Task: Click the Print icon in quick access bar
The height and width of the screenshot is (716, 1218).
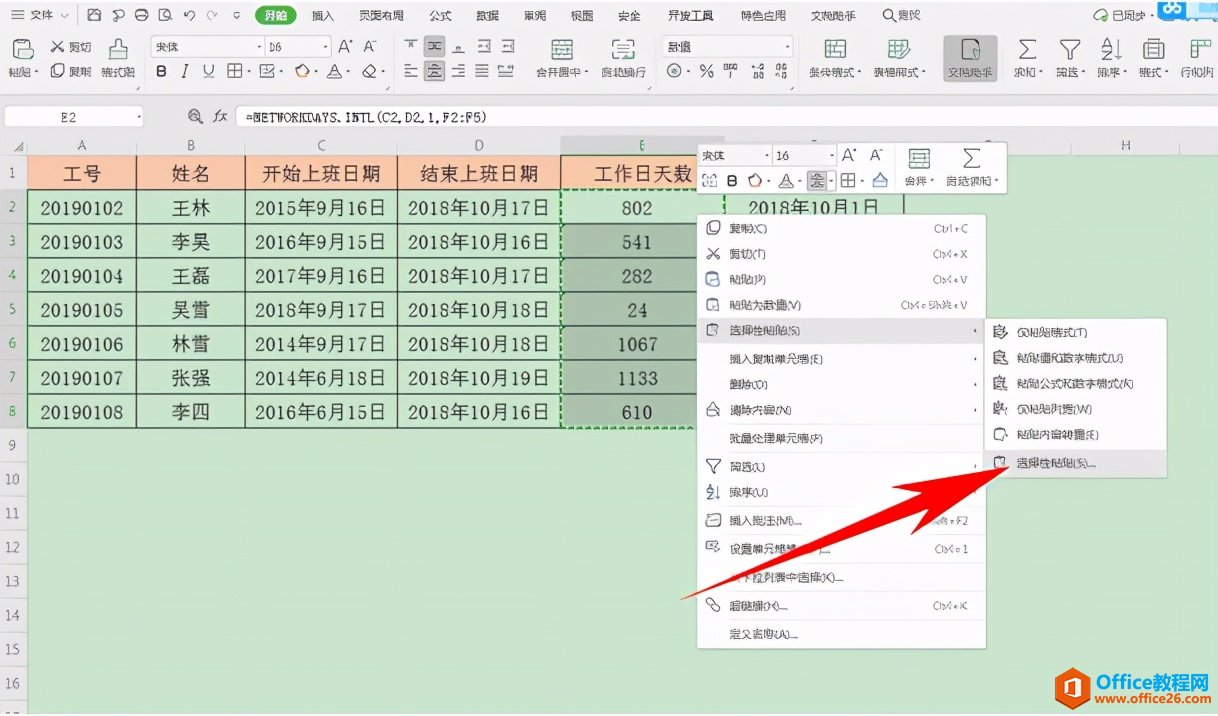Action: (142, 15)
